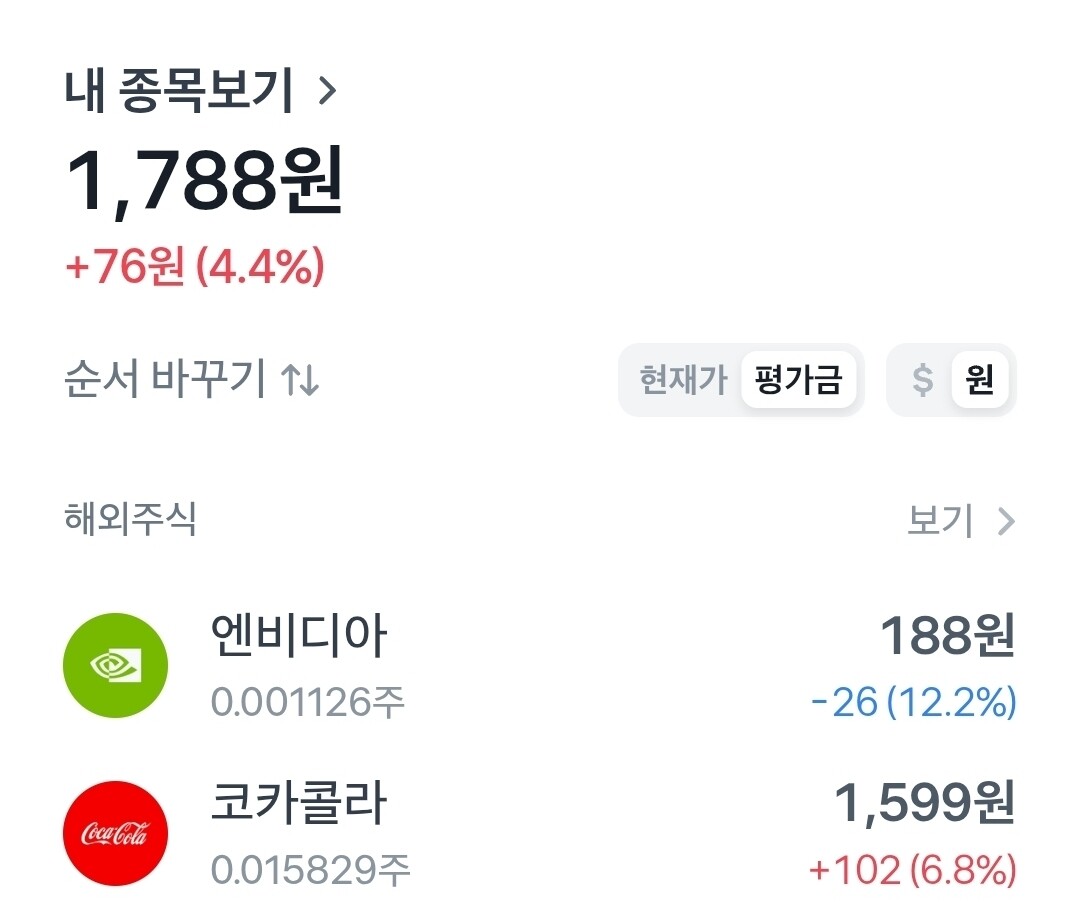The height and width of the screenshot is (924, 1079).
Task: Switch display to 현재가 mode
Action: 683,380
